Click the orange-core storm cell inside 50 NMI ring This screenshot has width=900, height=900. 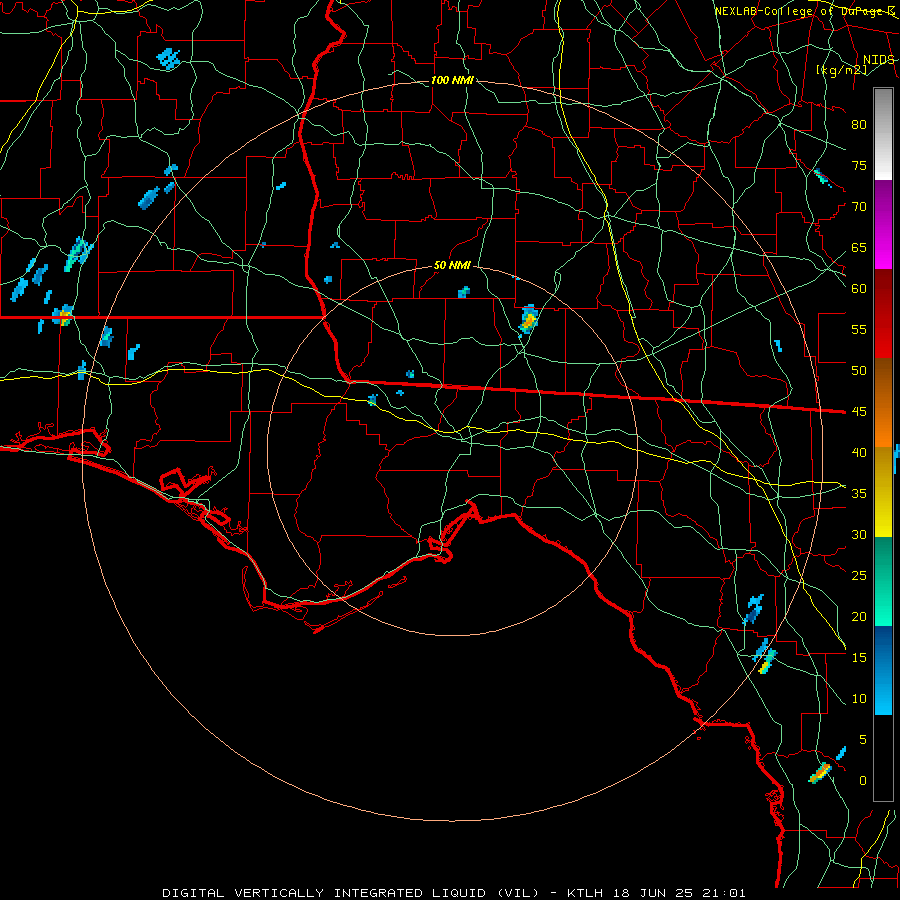coord(528,319)
